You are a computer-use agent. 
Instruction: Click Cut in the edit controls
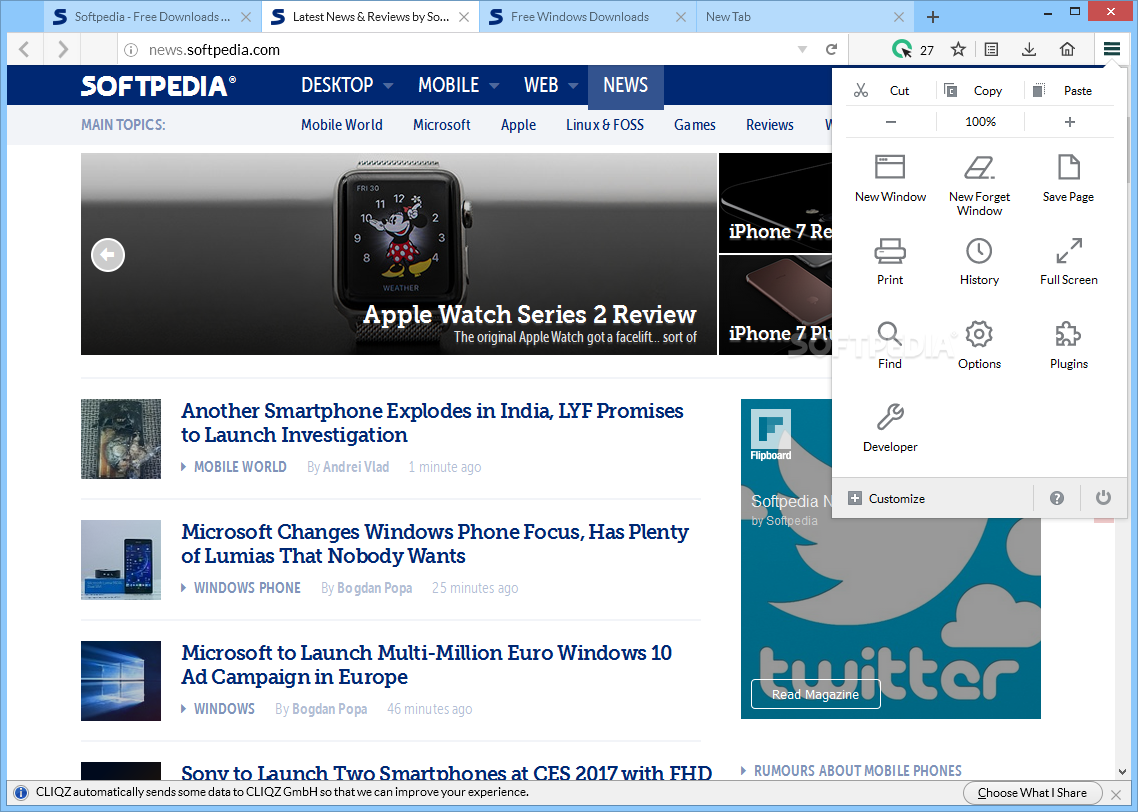coord(890,90)
